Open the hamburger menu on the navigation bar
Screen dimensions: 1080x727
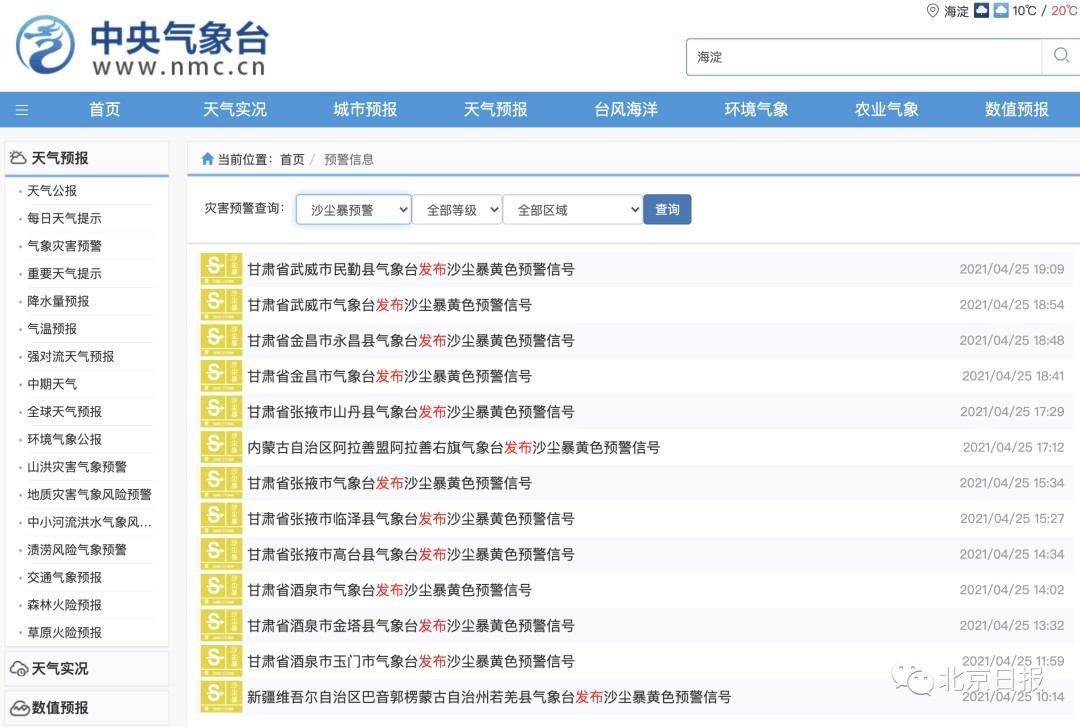pos(22,110)
